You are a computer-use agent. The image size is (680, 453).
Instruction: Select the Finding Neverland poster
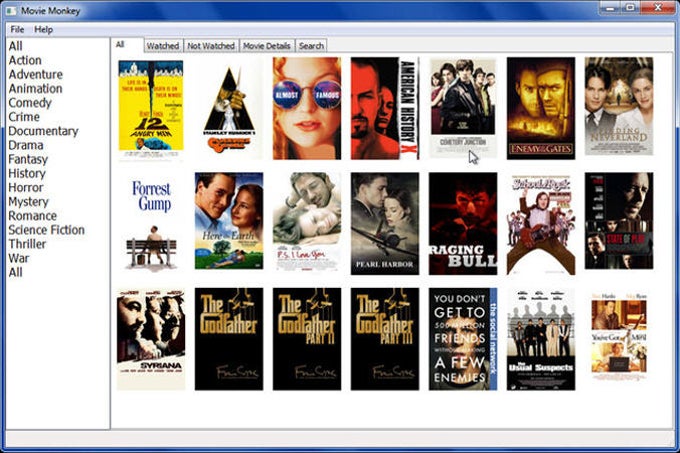[619, 106]
